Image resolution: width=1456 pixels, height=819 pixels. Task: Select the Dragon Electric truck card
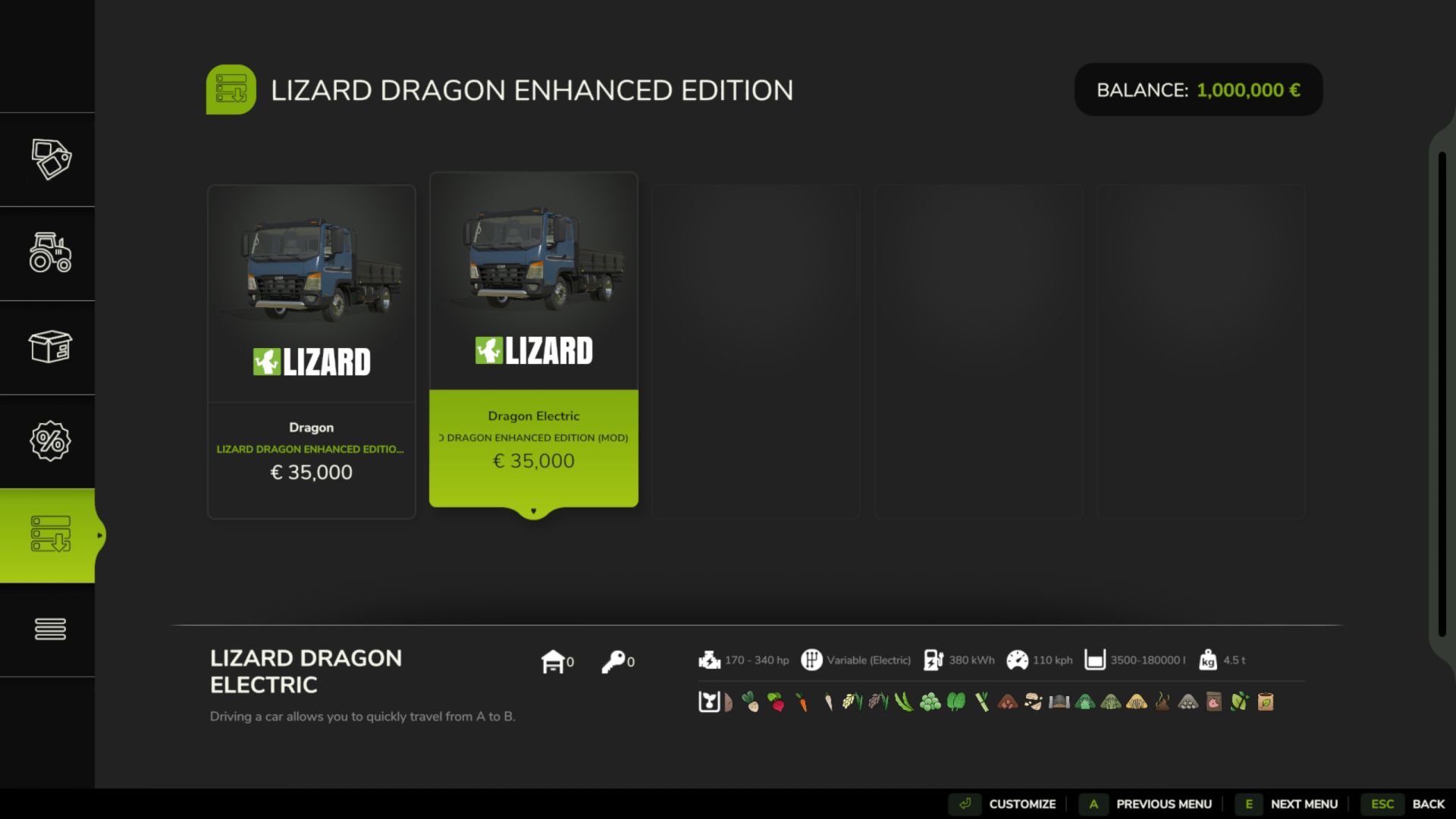533,340
